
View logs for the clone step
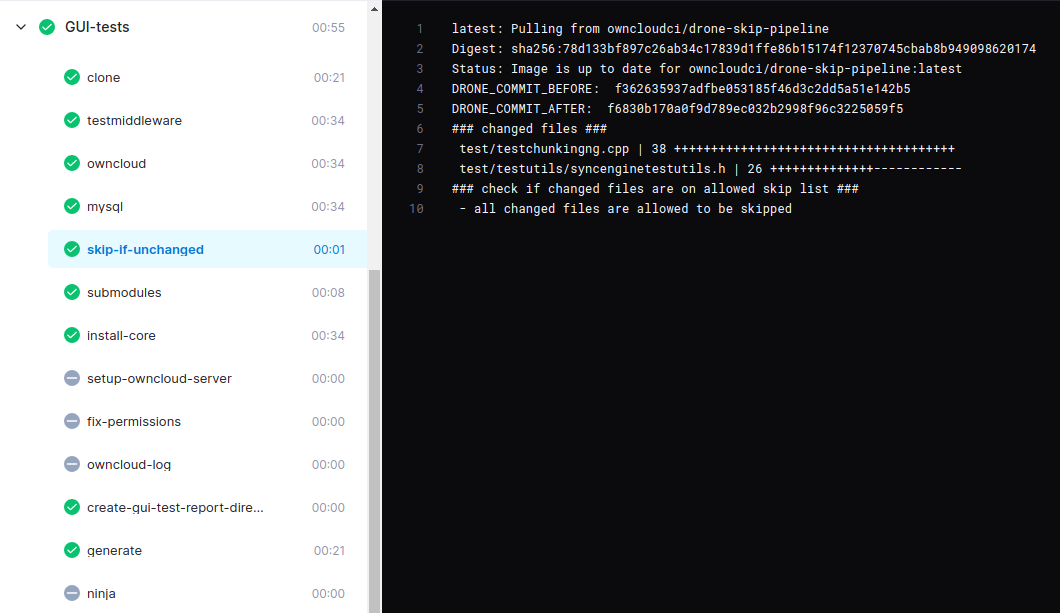click(107, 77)
